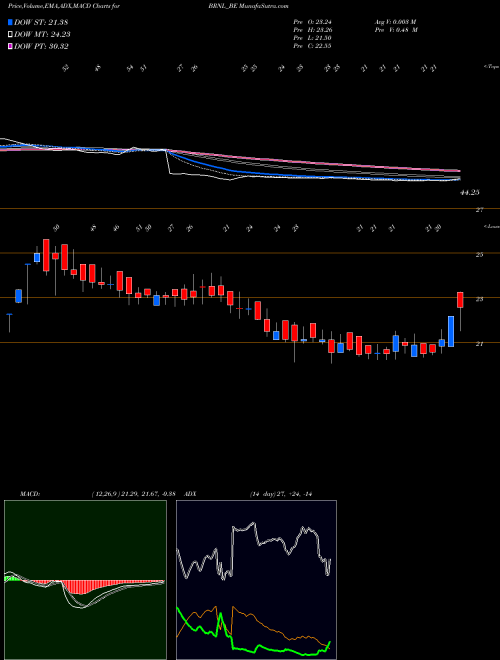Click the 'Pre L: 21.50' value

(313, 38)
